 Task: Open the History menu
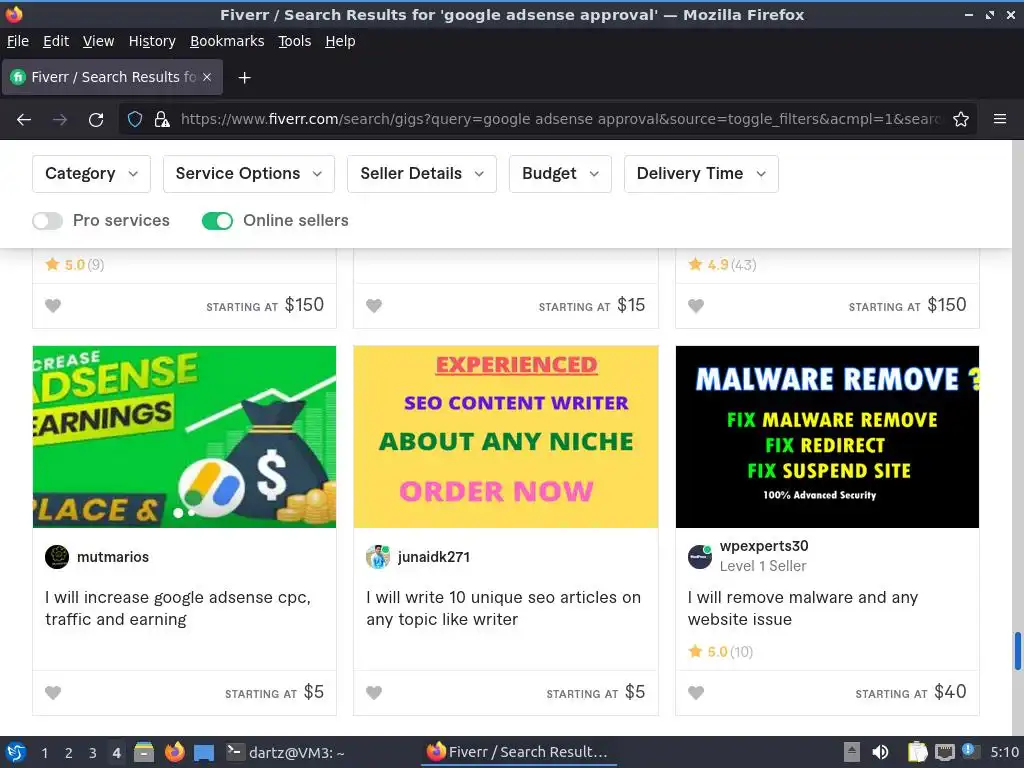(x=152, y=41)
